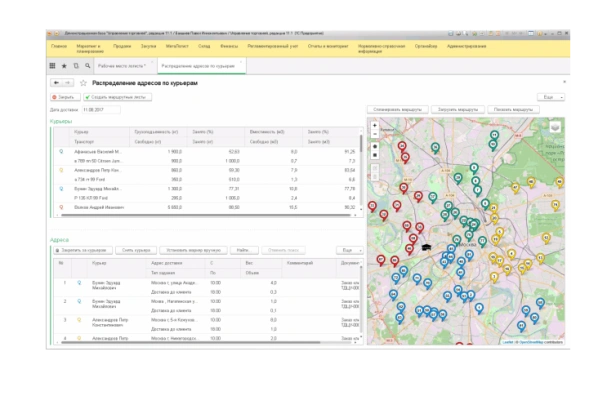
Task: Click Спланировать маршруты button
Action: pyautogui.click(x=398, y=108)
